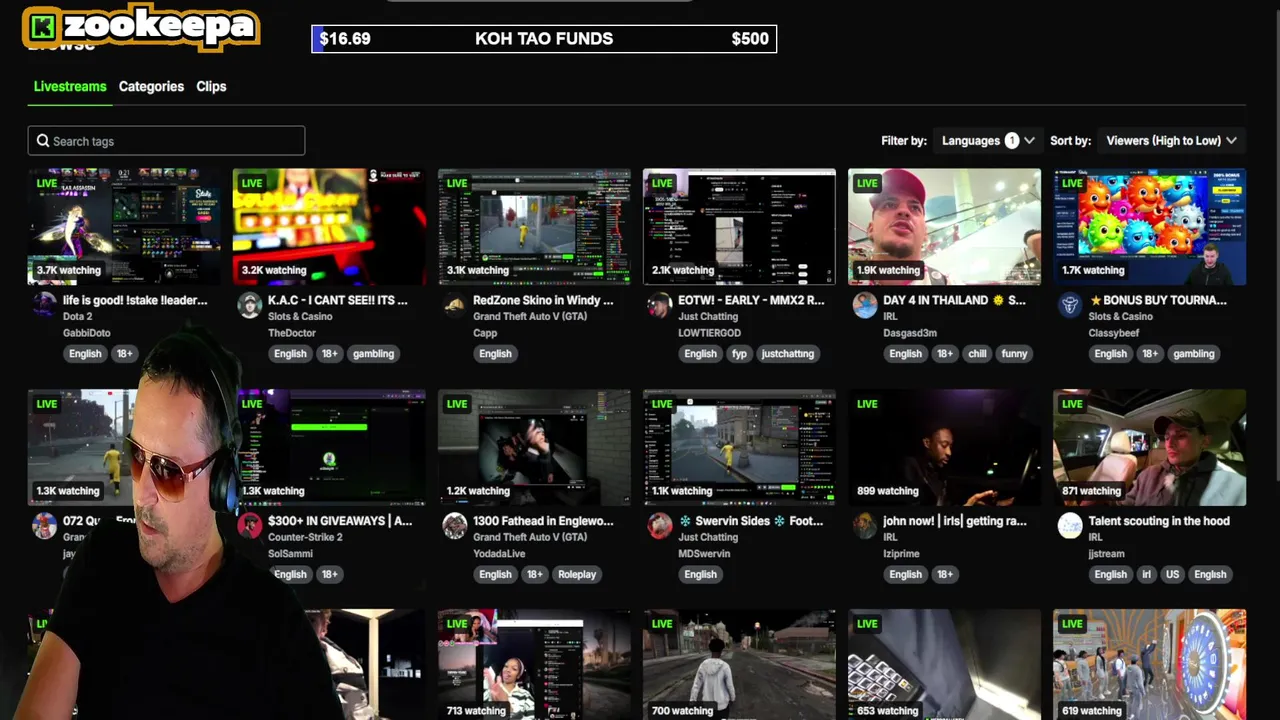Open YodadaLive channel avatar
Screen dimensions: 1280x720
(x=455, y=526)
